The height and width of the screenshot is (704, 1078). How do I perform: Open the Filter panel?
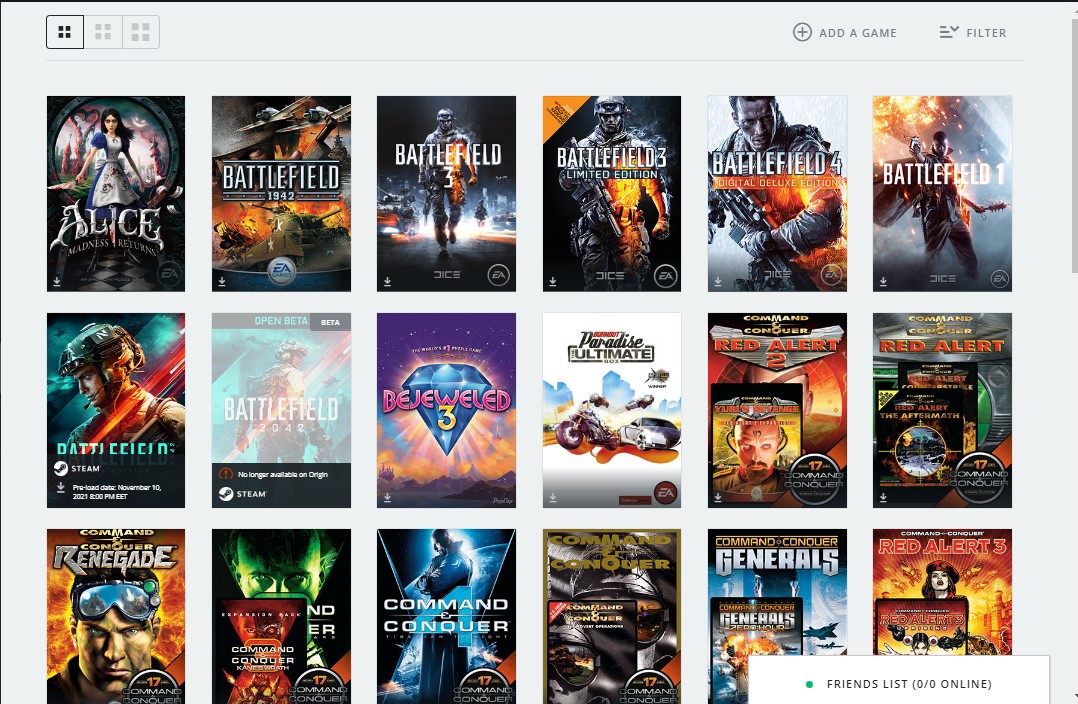(972, 32)
